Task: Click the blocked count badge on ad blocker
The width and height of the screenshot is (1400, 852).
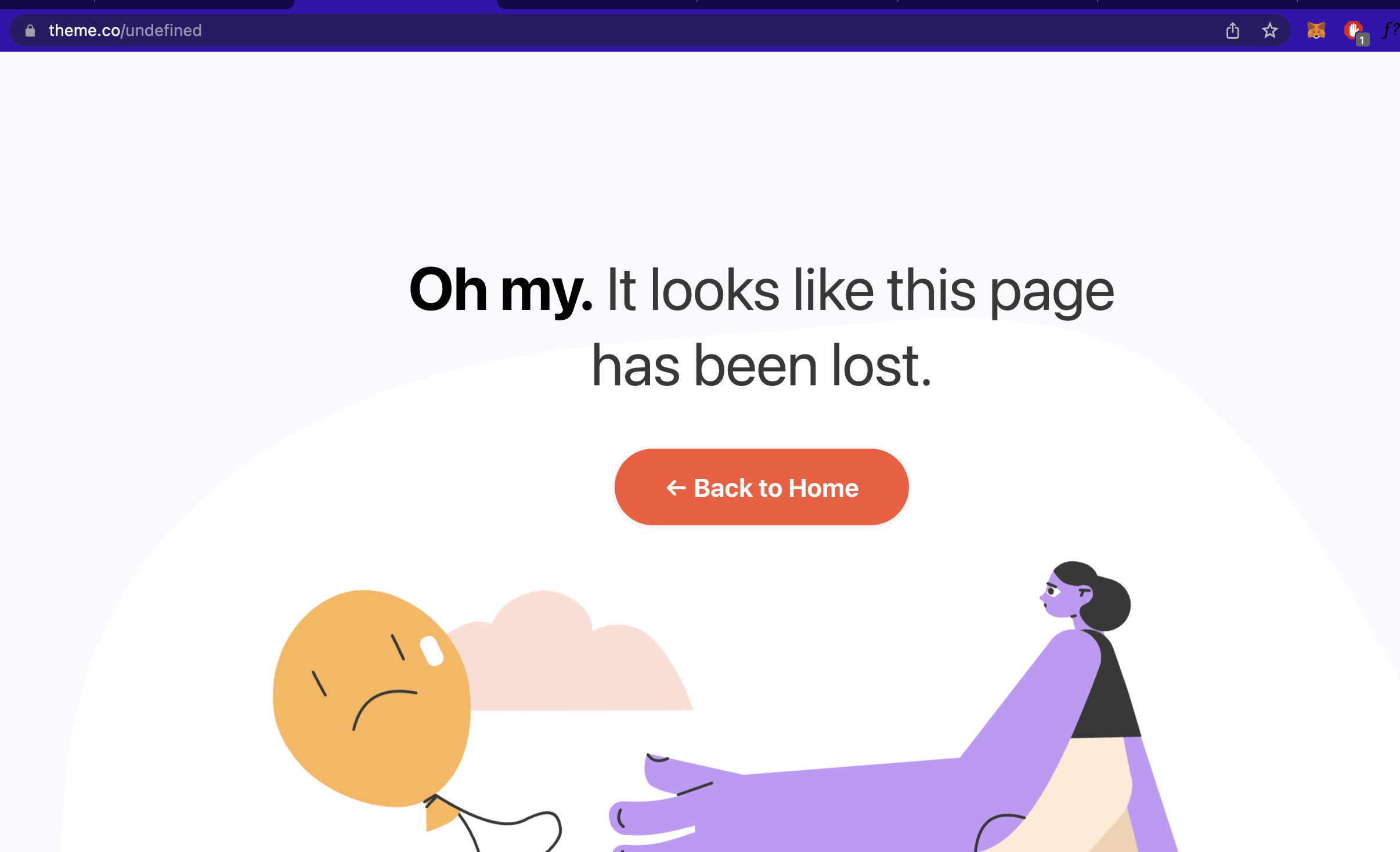Action: pos(1362,40)
